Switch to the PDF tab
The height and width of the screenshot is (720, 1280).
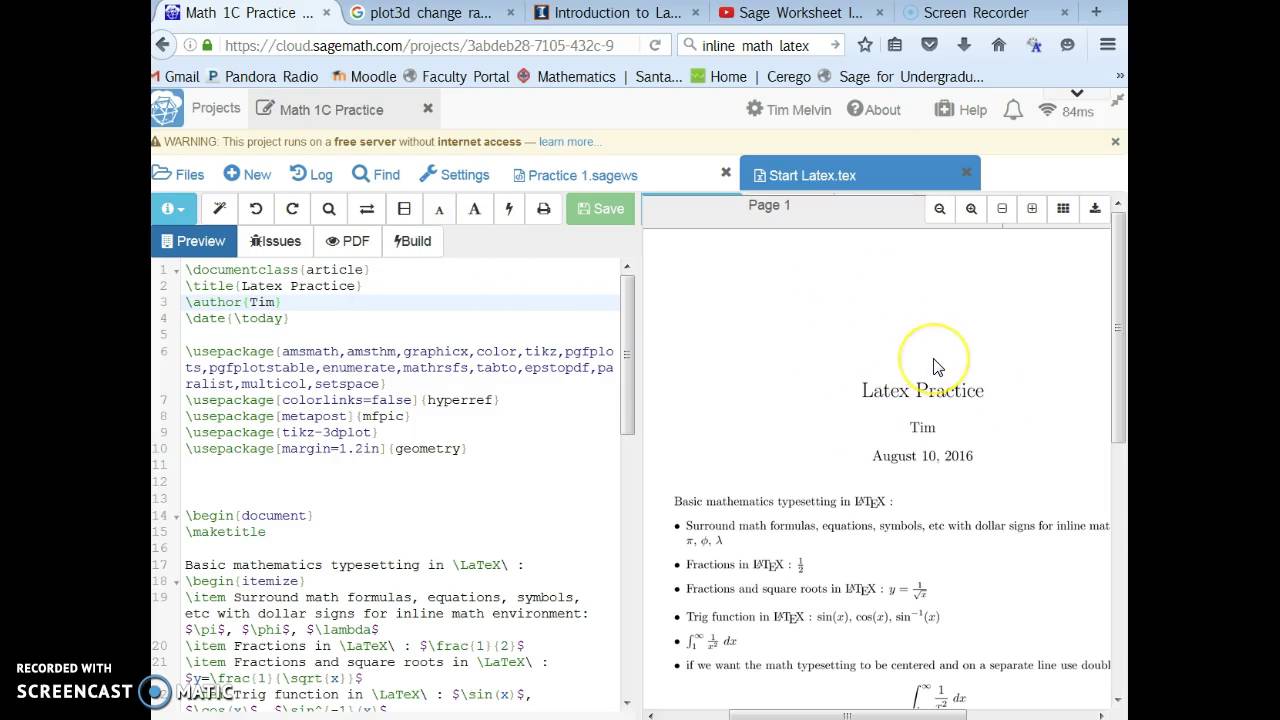coord(347,241)
